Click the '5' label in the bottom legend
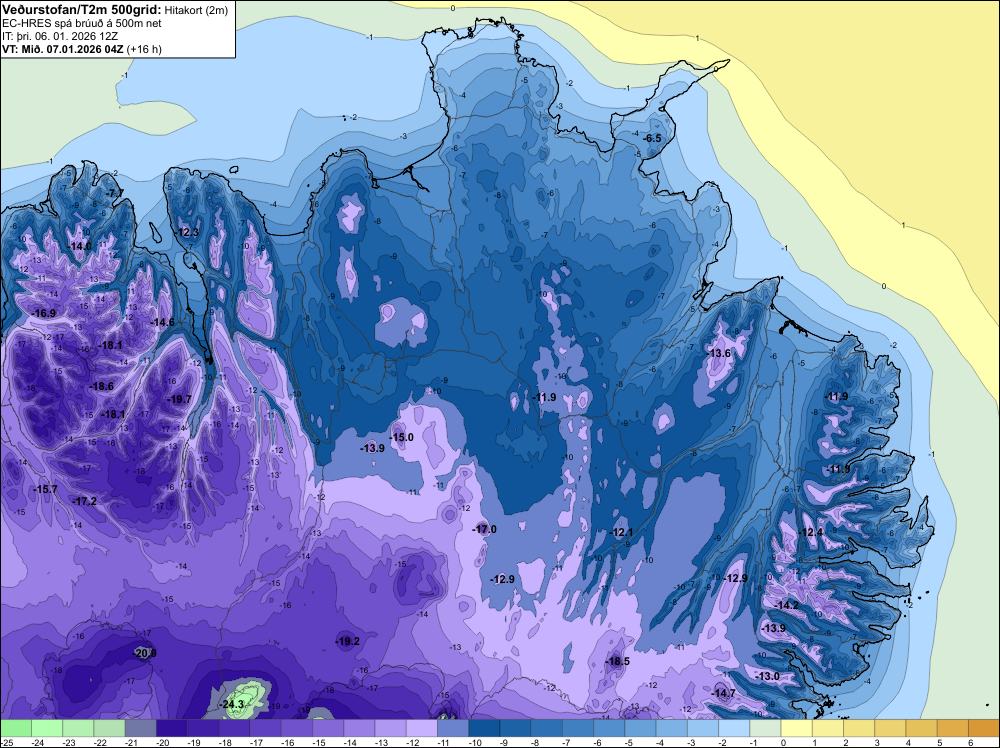The image size is (1000, 748). click(939, 742)
